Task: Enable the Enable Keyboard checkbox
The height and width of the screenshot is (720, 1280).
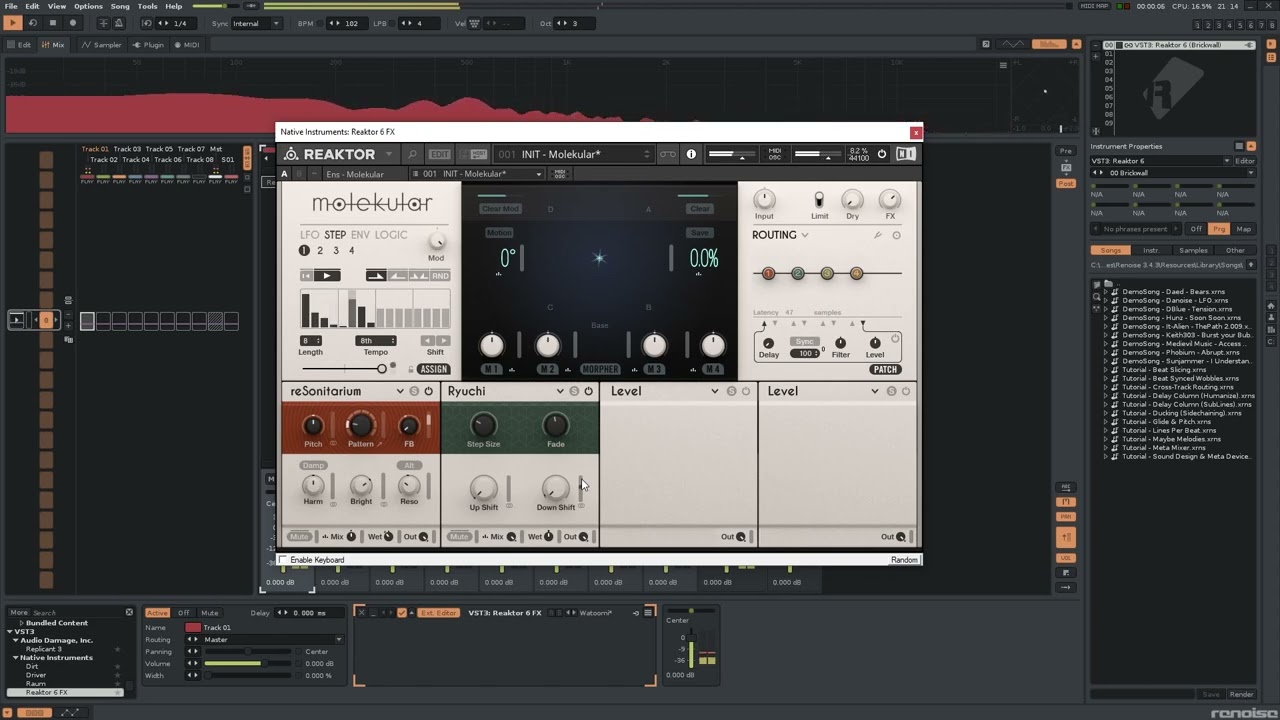Action: tap(283, 560)
